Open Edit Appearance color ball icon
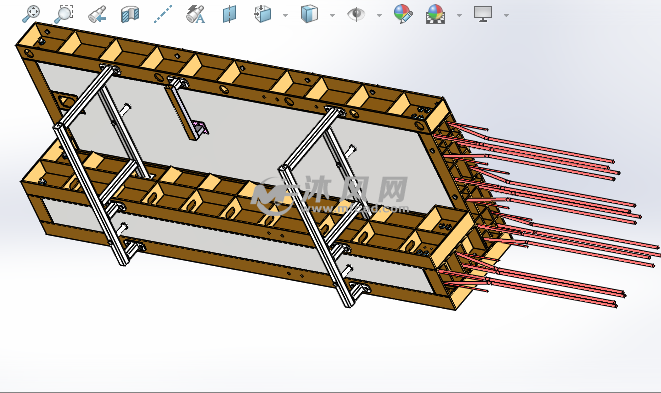 click(403, 14)
